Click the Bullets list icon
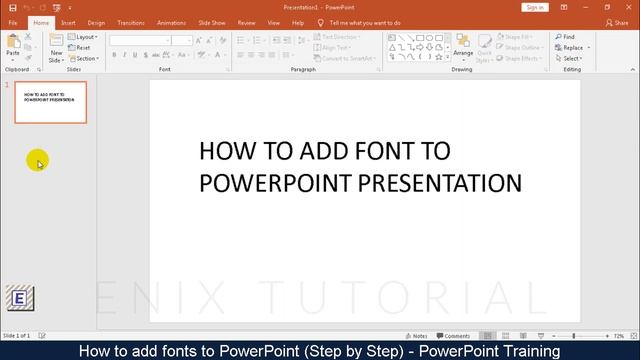 pos(240,40)
